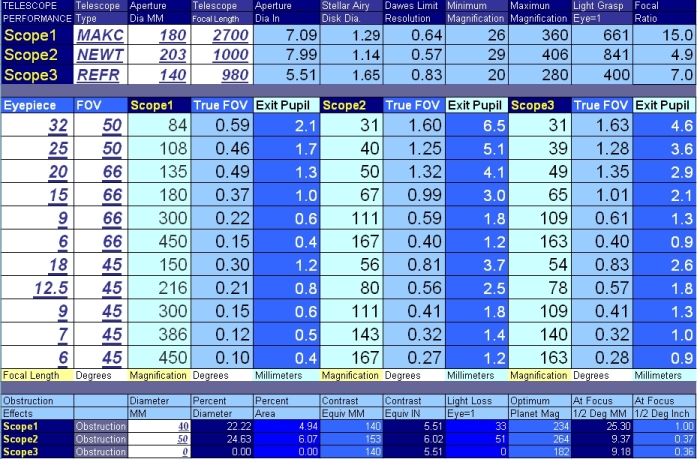The height and width of the screenshot is (459, 697).
Task: Select Scope3 exit pupil value 4.6
Action: (x=665, y=125)
